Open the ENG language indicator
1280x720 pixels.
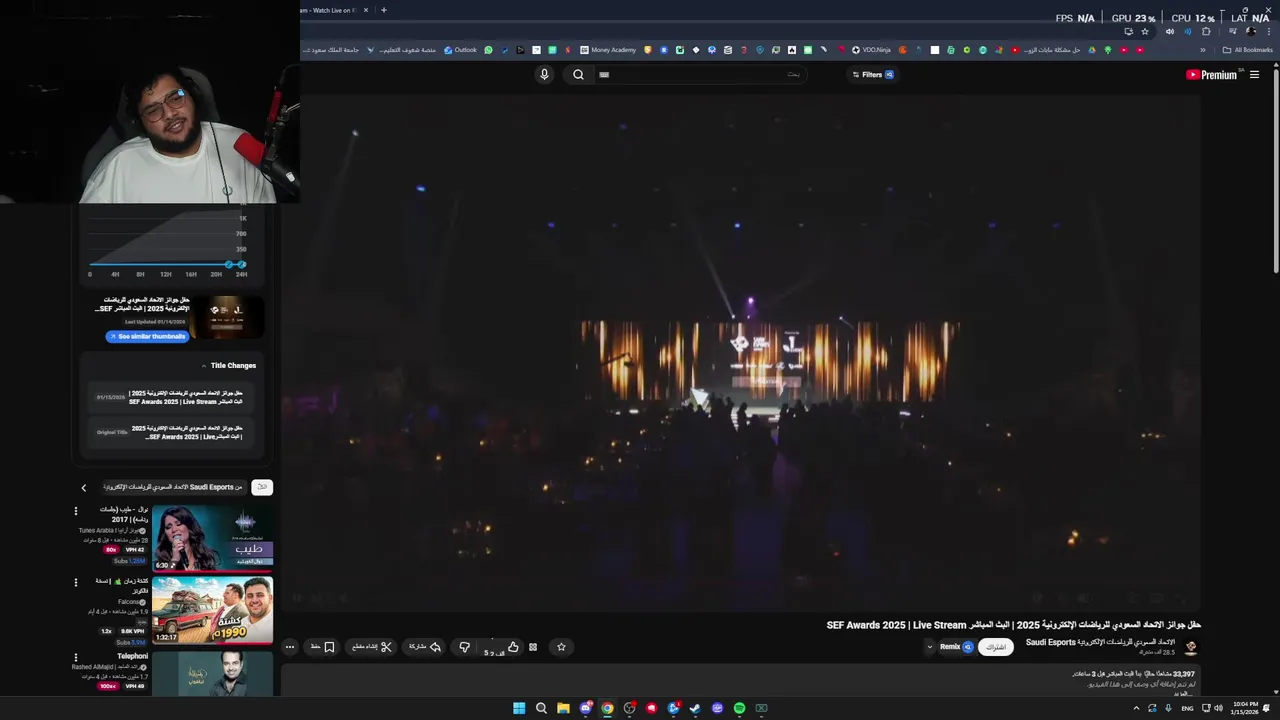1187,708
